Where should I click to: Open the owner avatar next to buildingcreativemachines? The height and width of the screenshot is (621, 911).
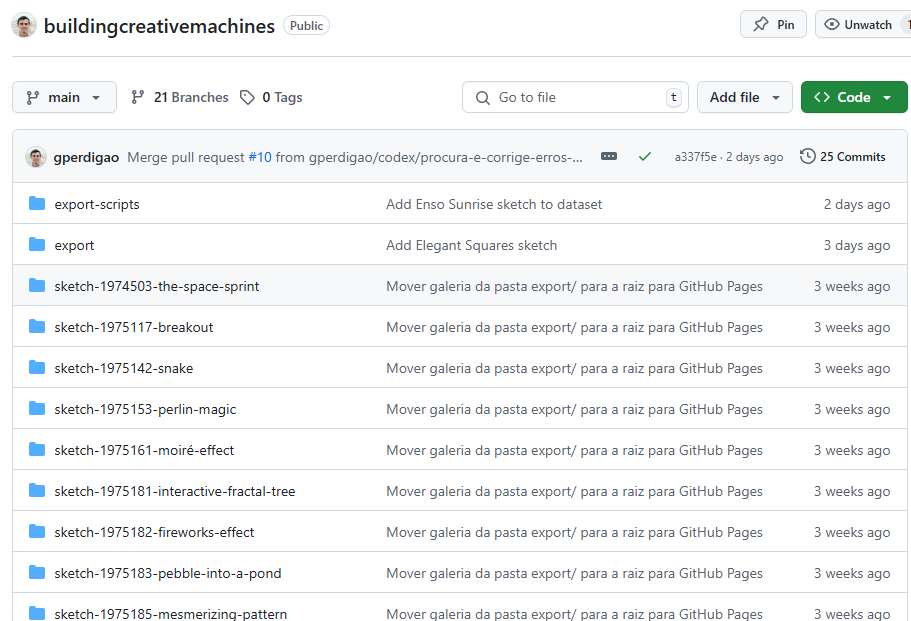pos(24,26)
